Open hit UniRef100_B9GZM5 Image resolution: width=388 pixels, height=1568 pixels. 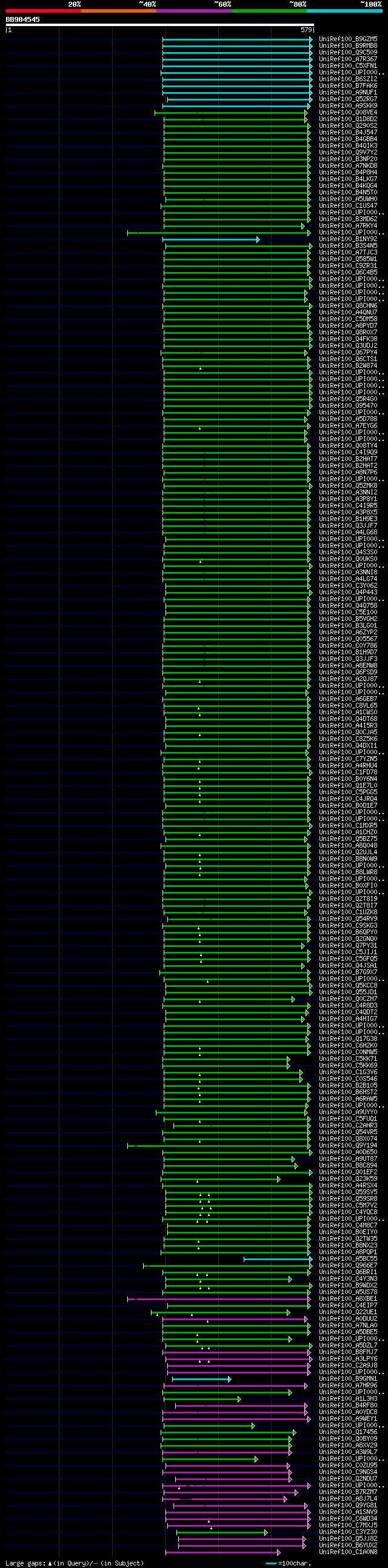[348, 39]
